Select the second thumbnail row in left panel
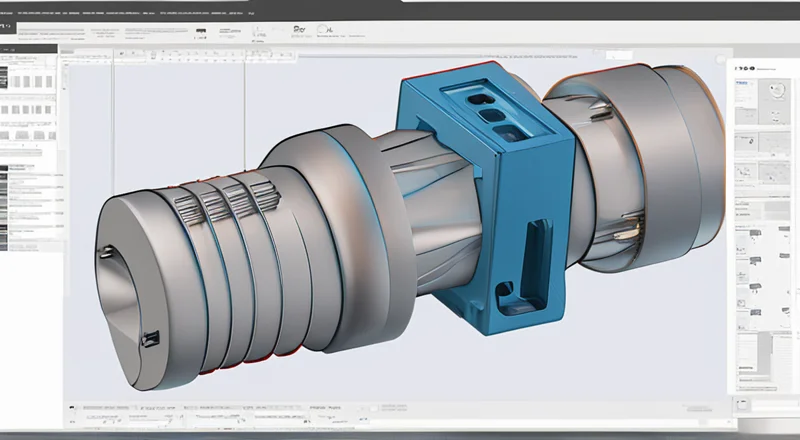This screenshot has width=800, height=440. point(28,108)
